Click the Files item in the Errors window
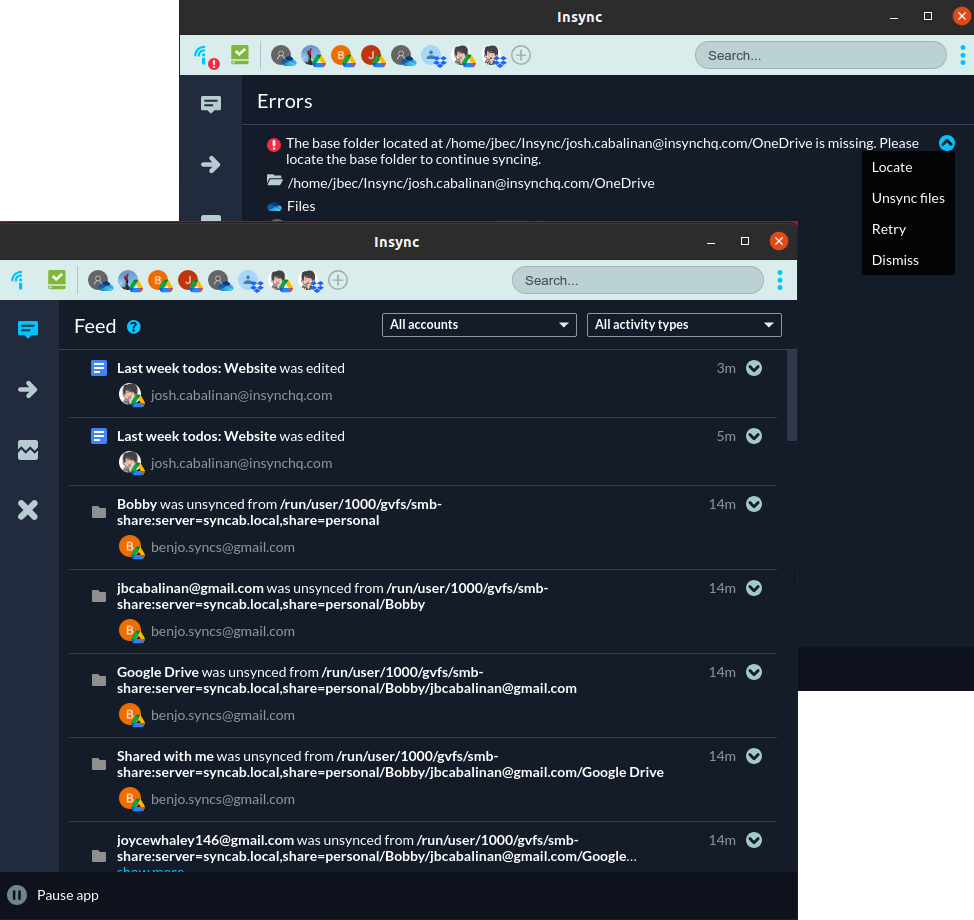This screenshot has width=974, height=920. click(x=301, y=206)
